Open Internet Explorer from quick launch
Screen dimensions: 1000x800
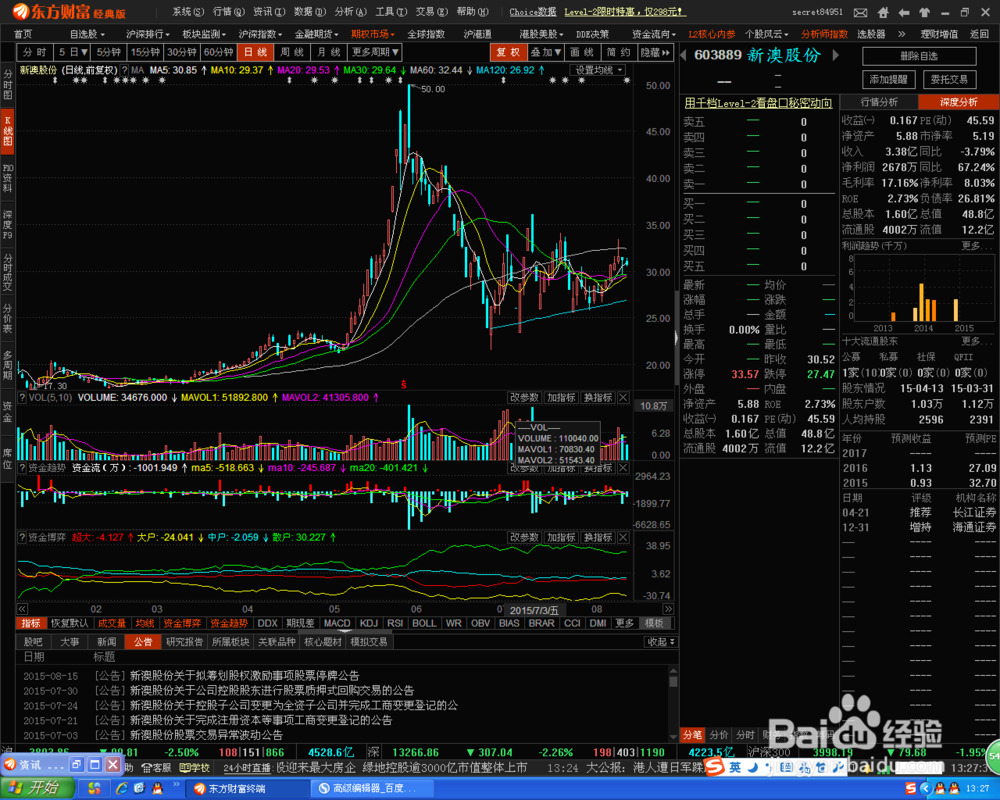pos(122,789)
